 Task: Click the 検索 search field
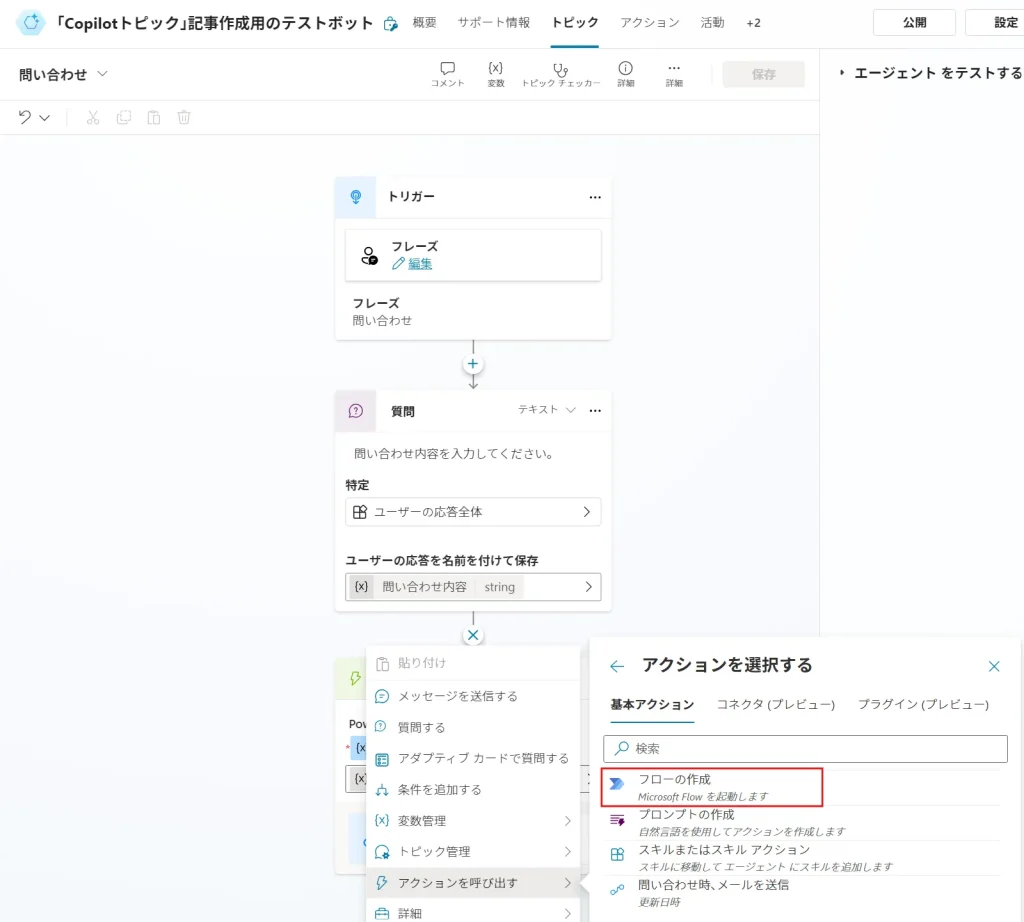coord(805,748)
